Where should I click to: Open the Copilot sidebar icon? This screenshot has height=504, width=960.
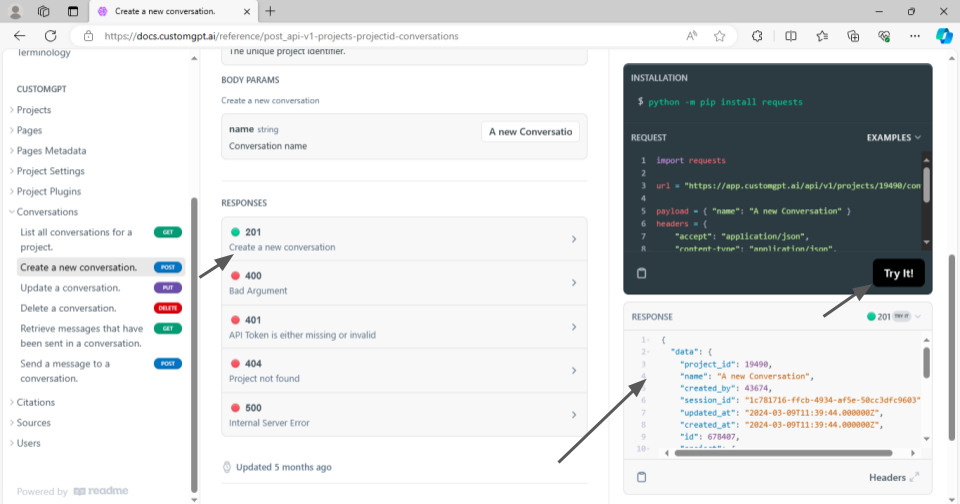(x=943, y=36)
